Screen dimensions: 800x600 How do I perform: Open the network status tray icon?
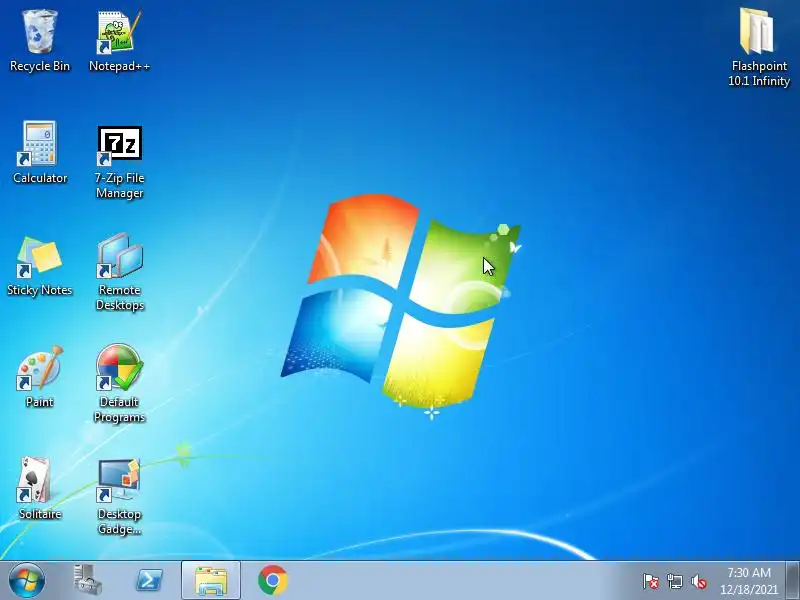(x=674, y=582)
